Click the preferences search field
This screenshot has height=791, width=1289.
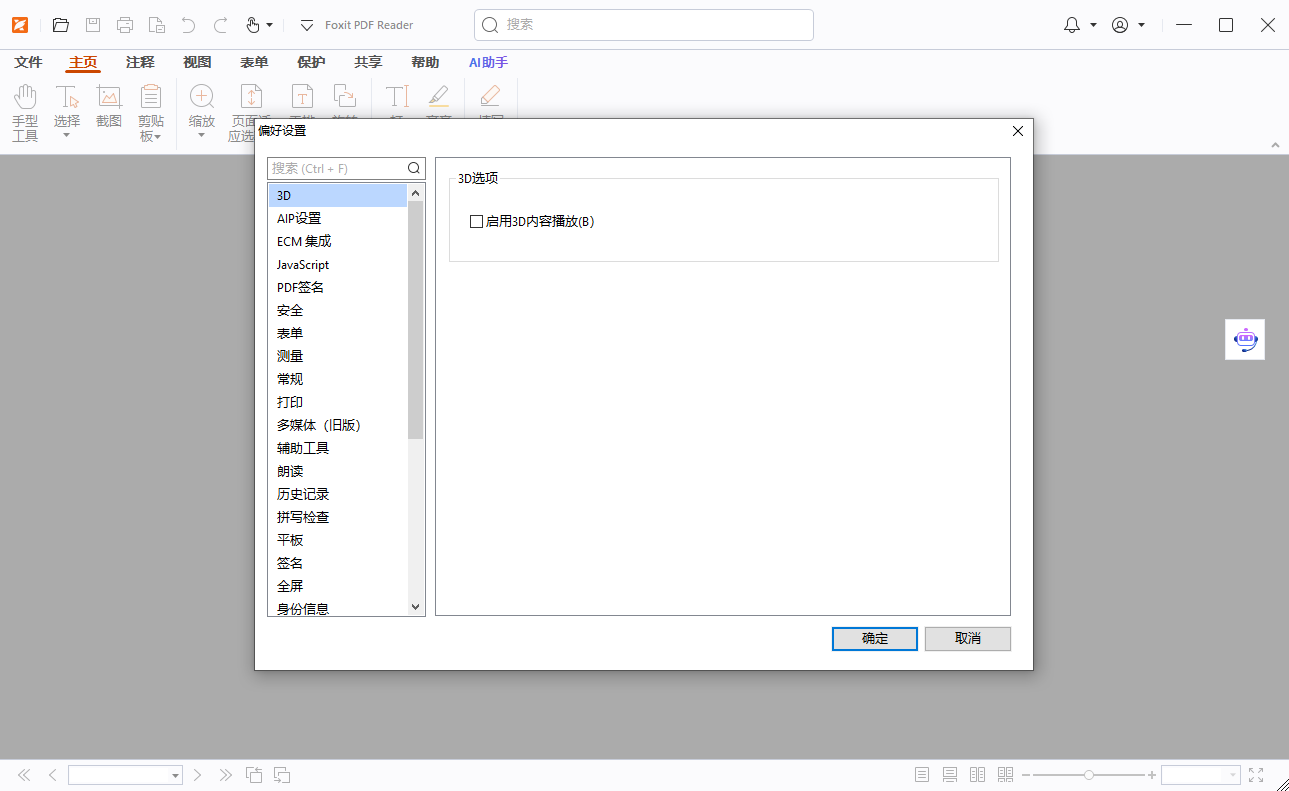click(x=340, y=167)
